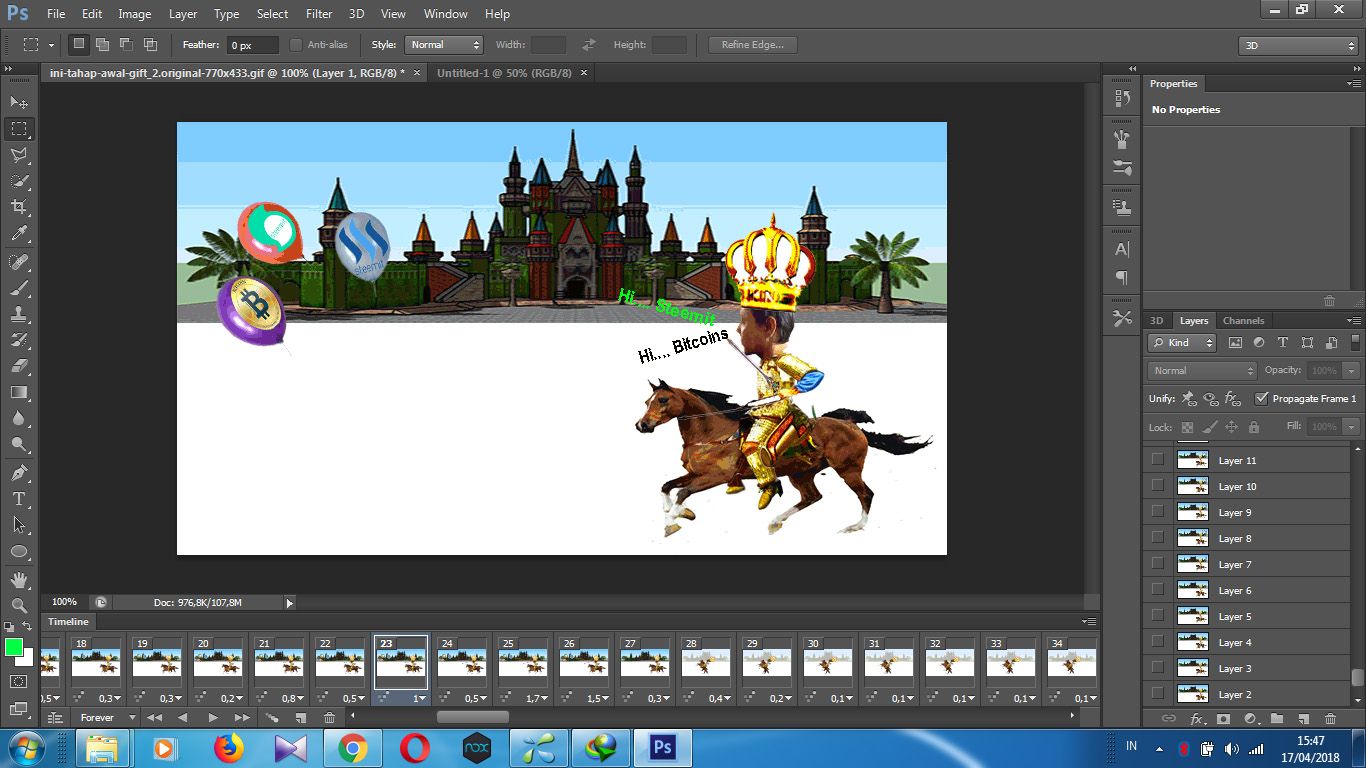
Task: Select the Crop tool
Action: pos(19,207)
